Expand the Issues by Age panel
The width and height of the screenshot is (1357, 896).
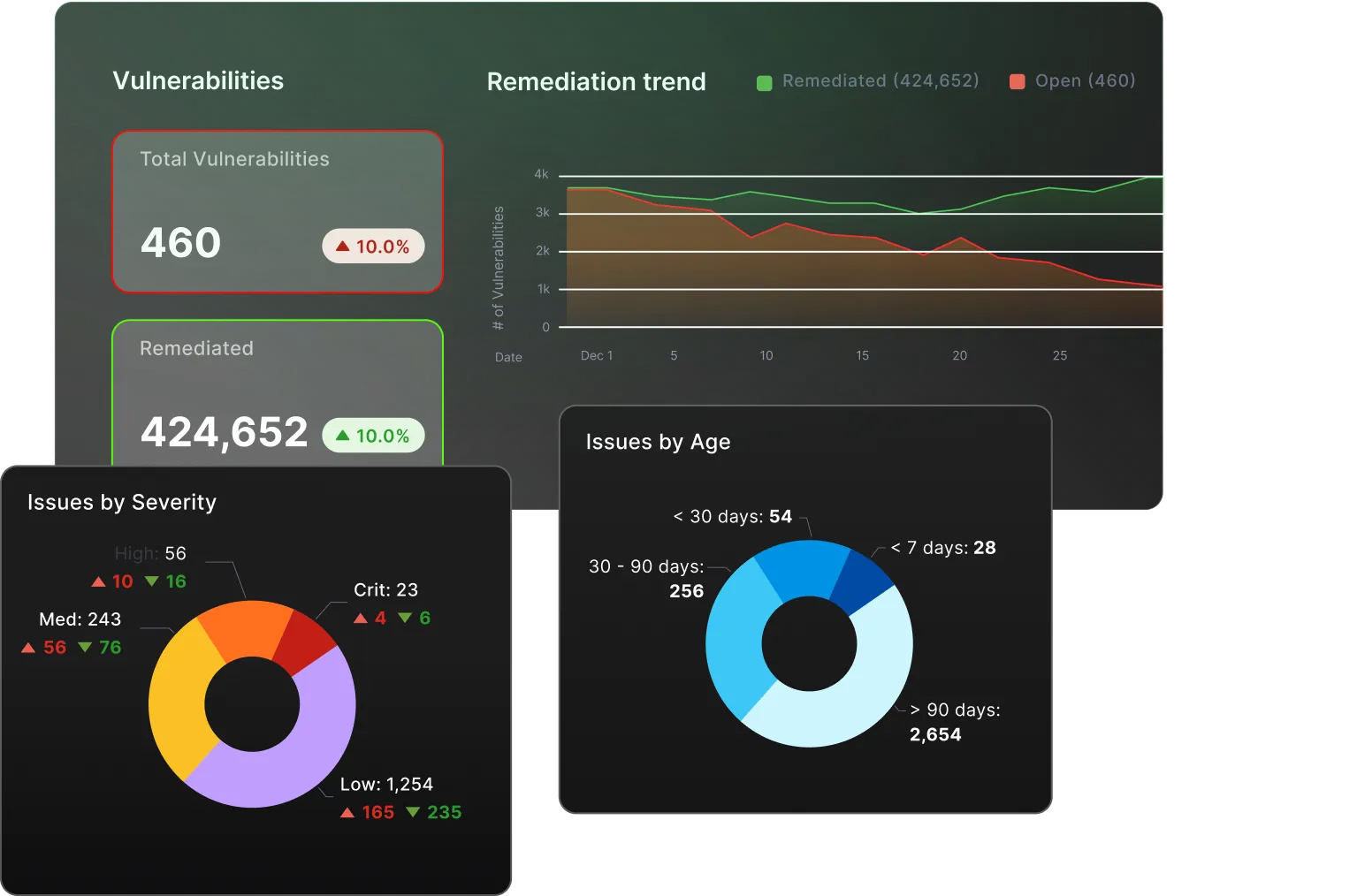658,442
